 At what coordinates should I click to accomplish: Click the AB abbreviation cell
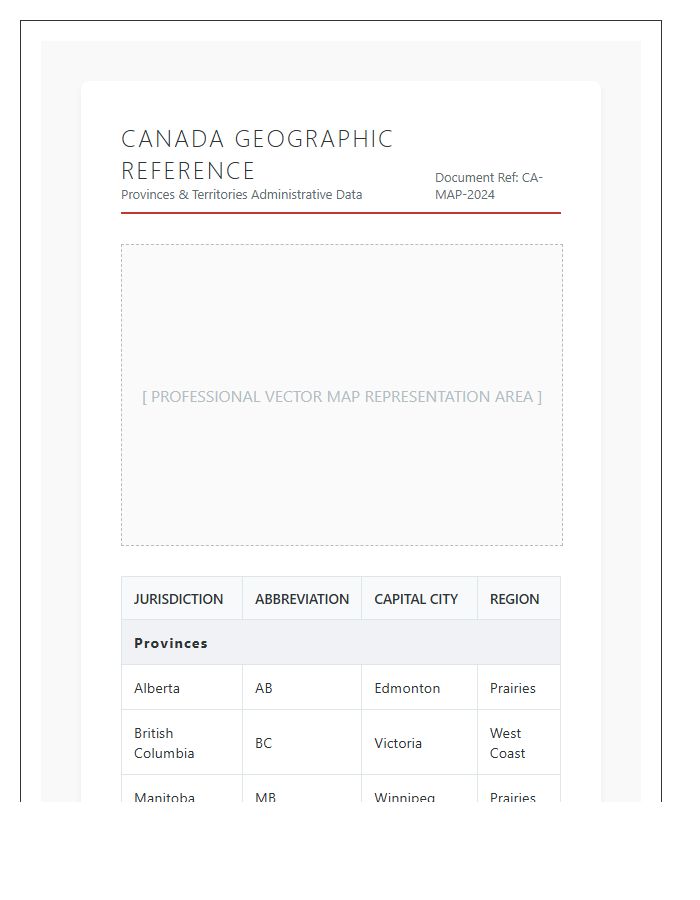click(302, 688)
